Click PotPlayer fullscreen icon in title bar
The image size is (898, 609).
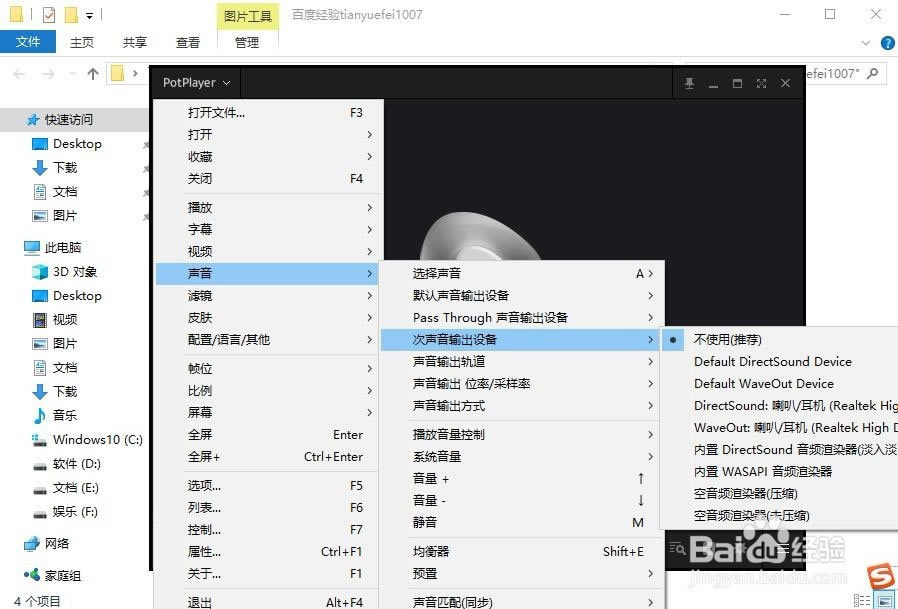pos(761,84)
